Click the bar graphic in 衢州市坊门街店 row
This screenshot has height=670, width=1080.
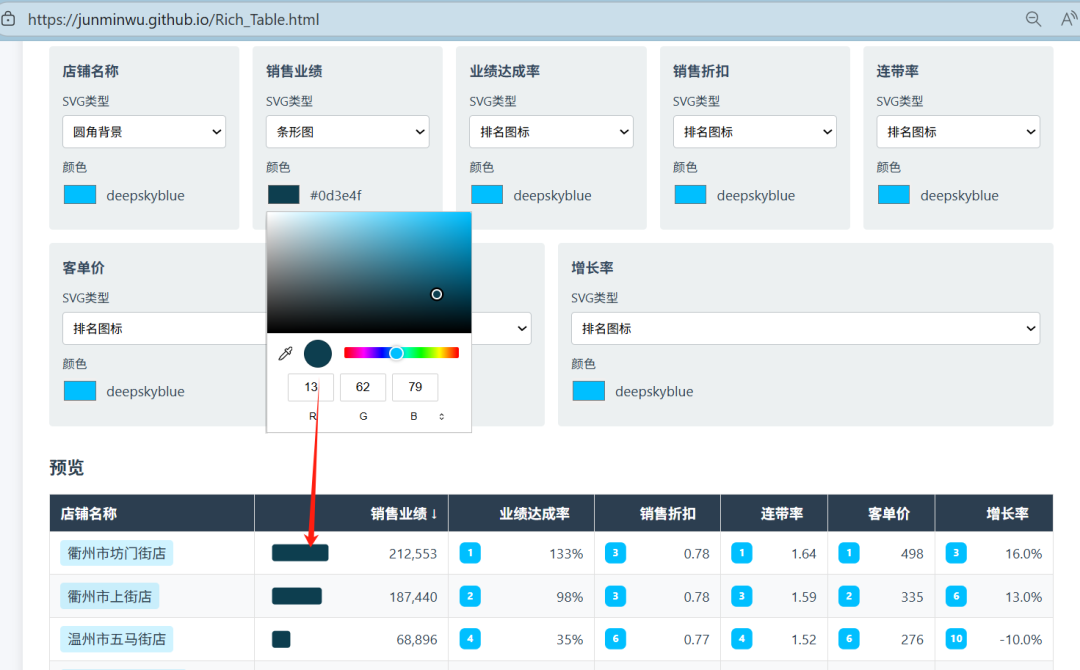(300, 553)
